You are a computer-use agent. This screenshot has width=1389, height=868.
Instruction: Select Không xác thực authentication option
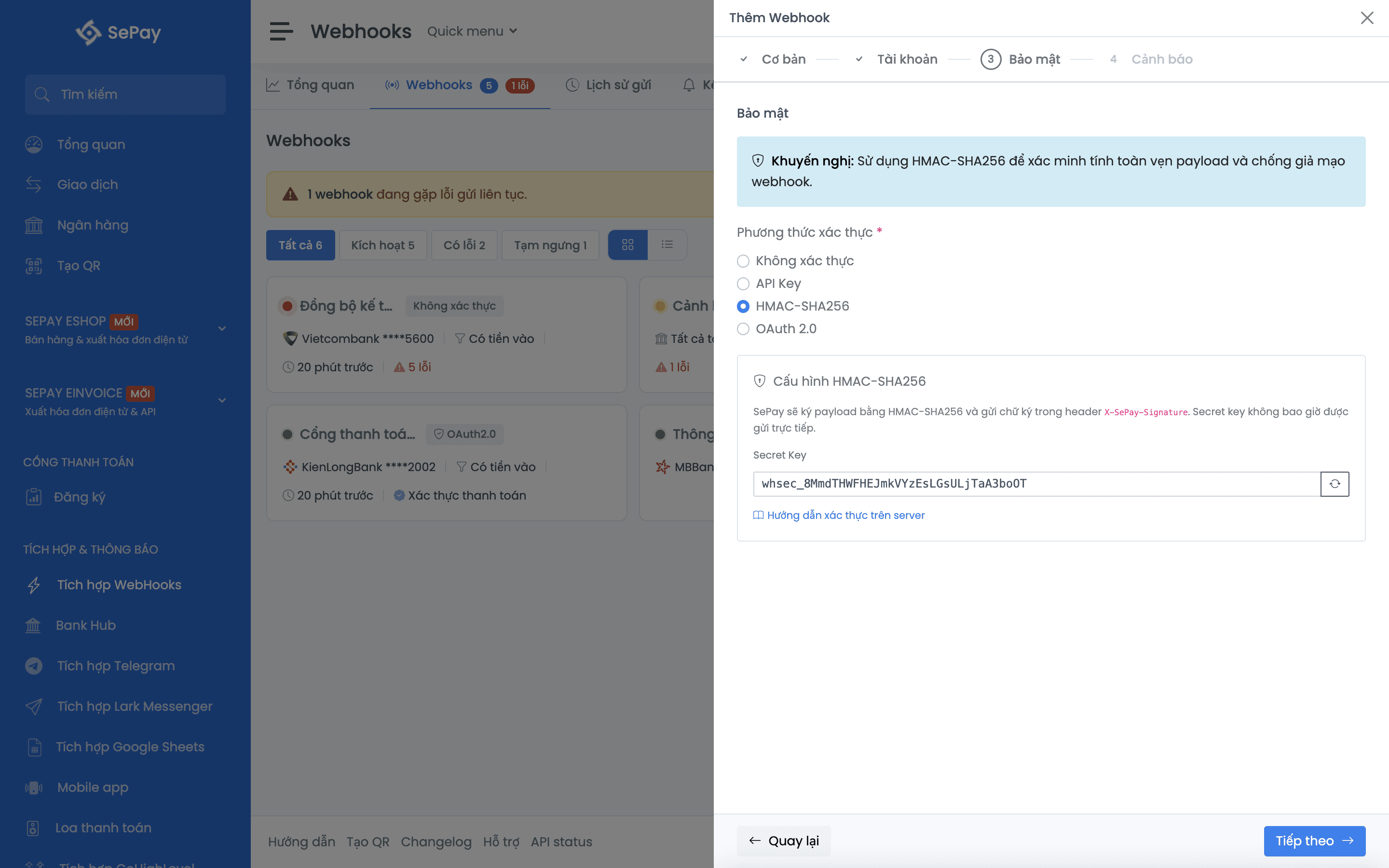(743, 261)
